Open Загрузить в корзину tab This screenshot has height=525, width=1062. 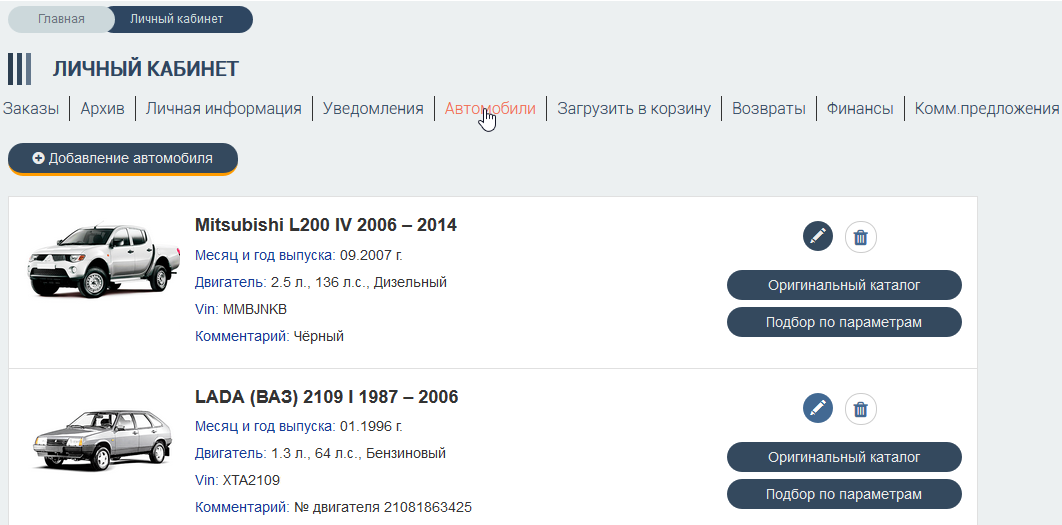coord(634,109)
